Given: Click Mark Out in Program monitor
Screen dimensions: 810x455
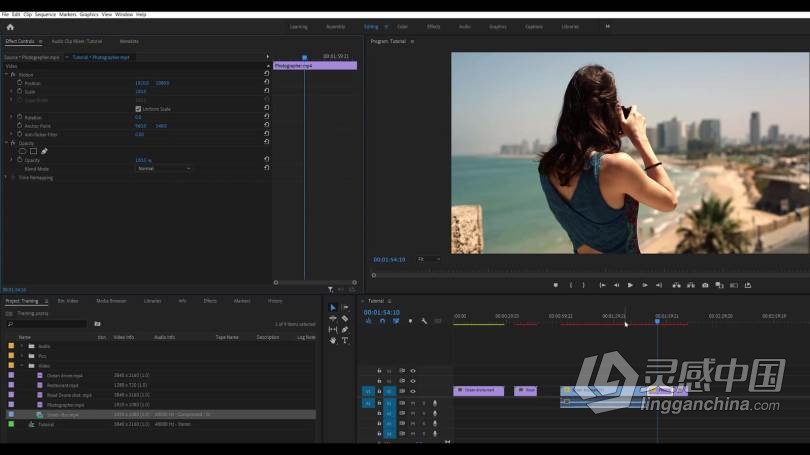Looking at the screenshot, I should [x=584, y=285].
